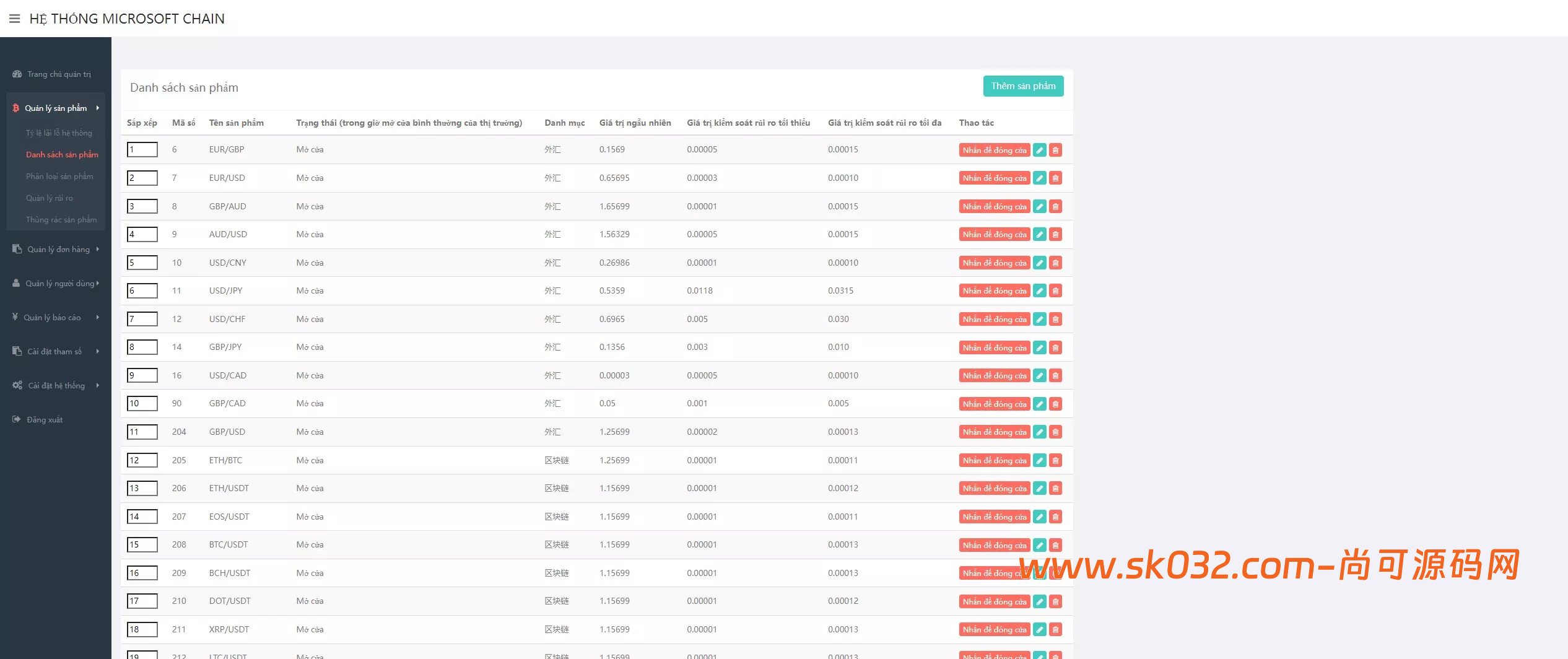This screenshot has width=1568, height=659.
Task: Toggle USD/CHF closed with Nhấn để đóng cửa
Action: (994, 320)
